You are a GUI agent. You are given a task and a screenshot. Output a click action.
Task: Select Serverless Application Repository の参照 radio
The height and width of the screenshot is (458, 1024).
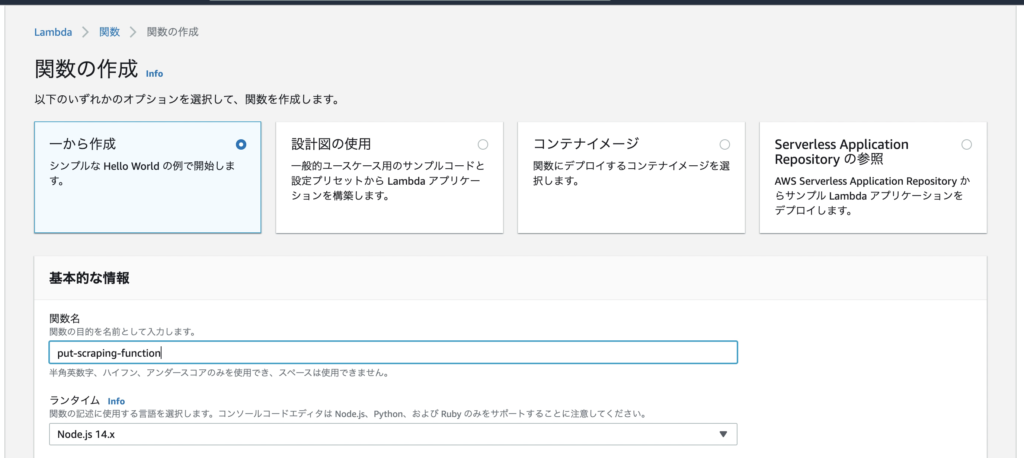point(967,144)
